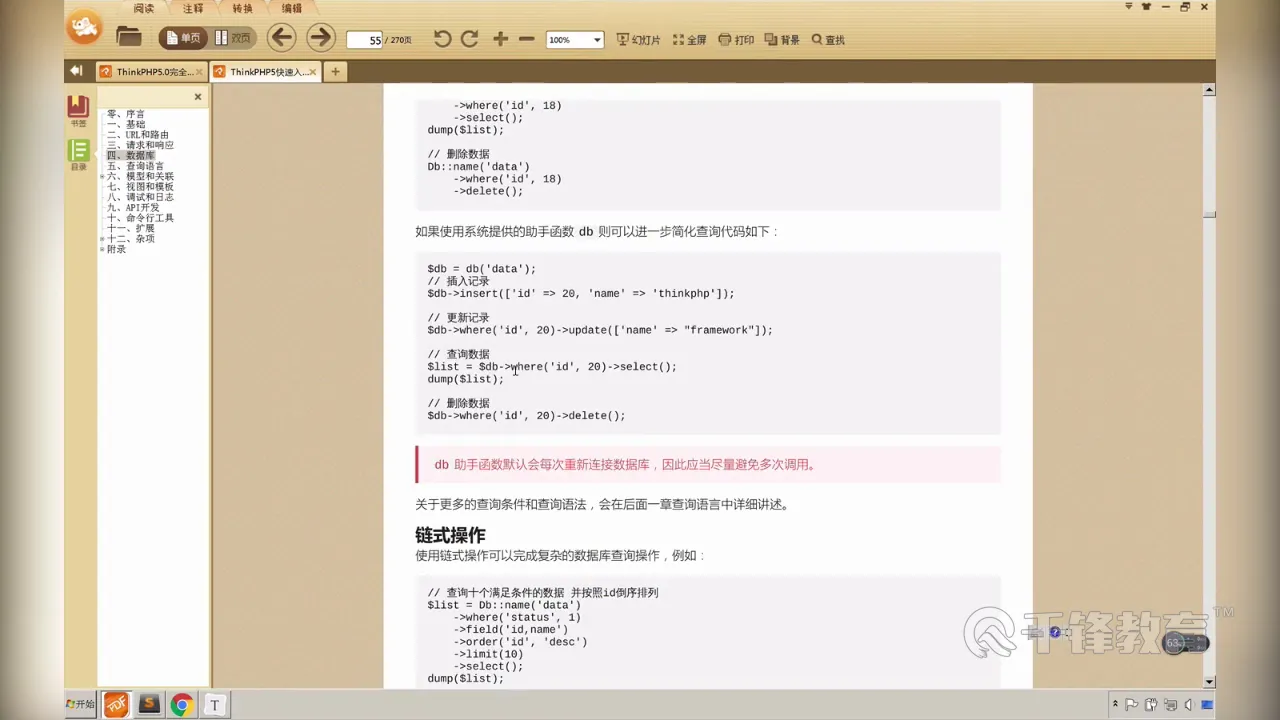Image resolution: width=1280 pixels, height=720 pixels.
Task: Print the document (打印)
Action: (737, 40)
